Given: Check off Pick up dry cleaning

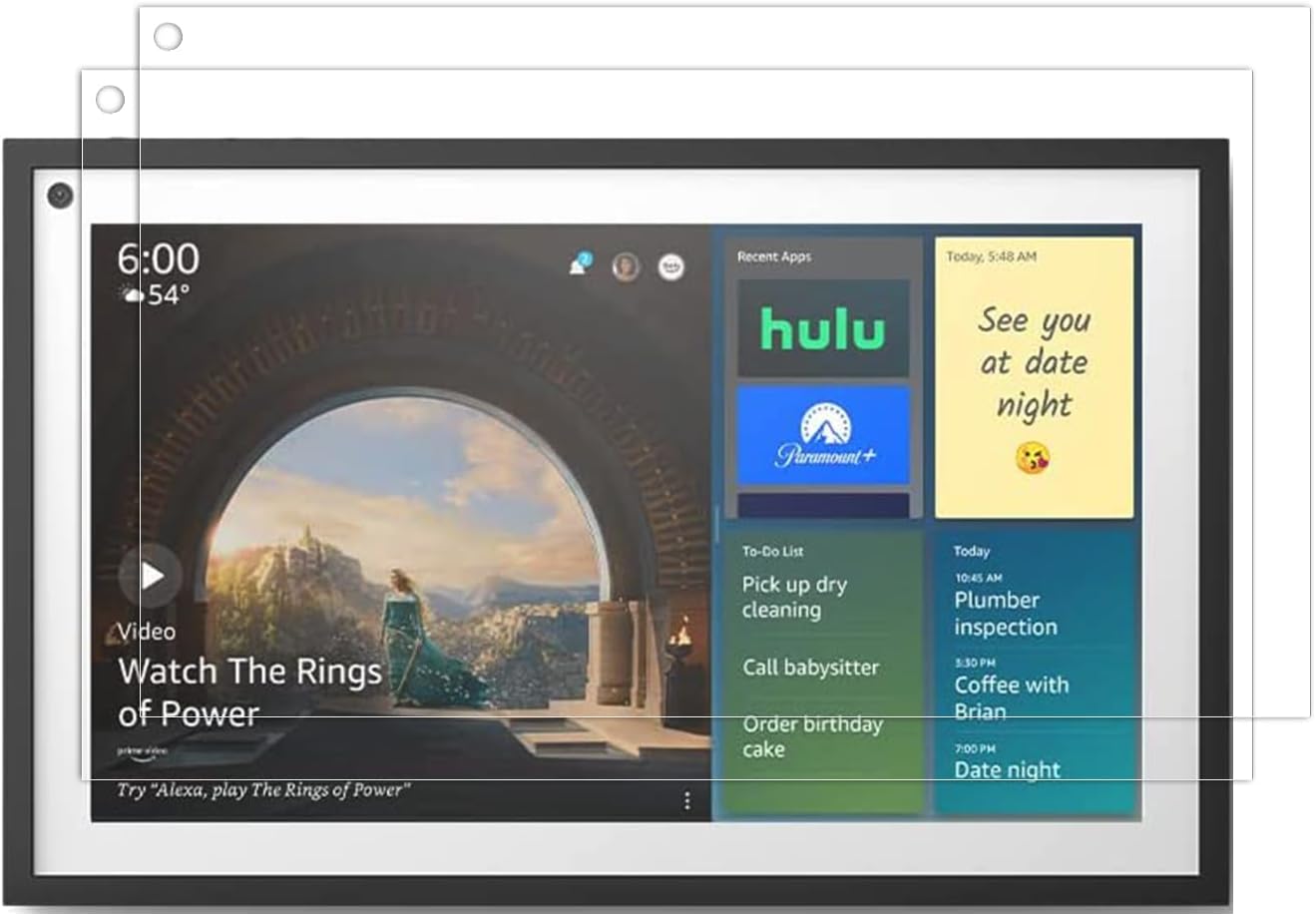Looking at the screenshot, I should 794,597.
